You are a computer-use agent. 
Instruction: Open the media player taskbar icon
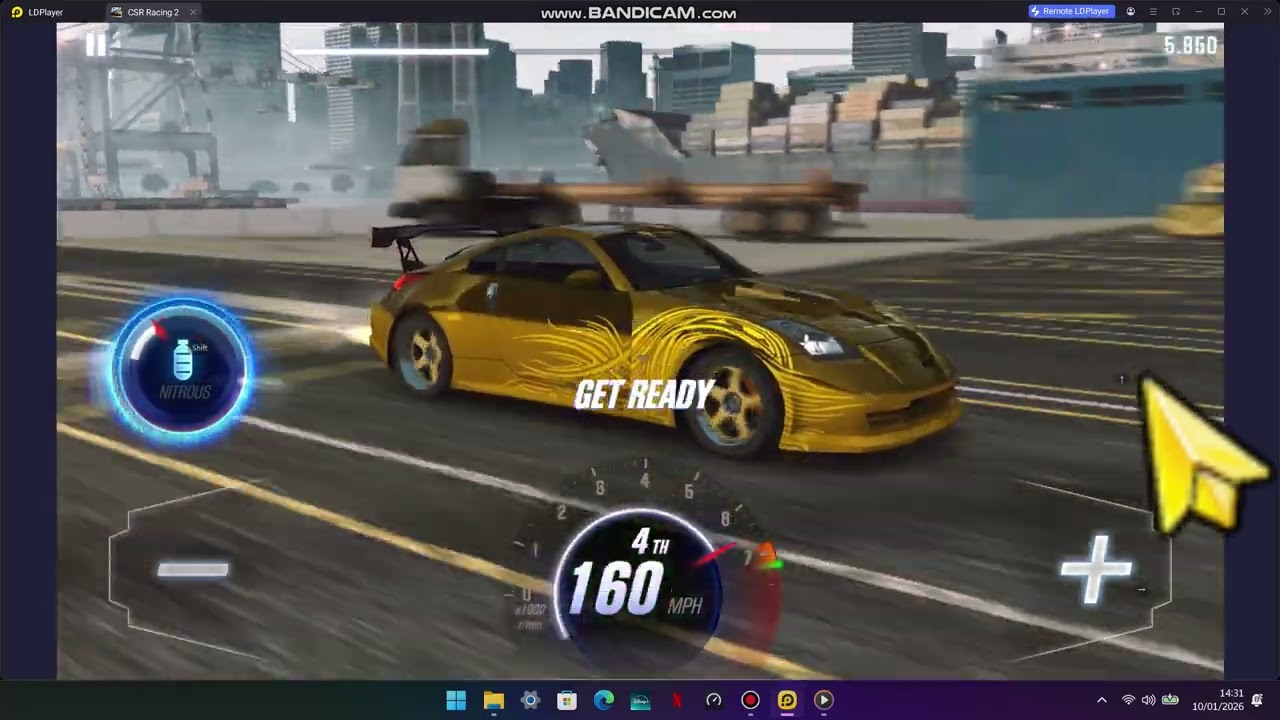[x=824, y=700]
